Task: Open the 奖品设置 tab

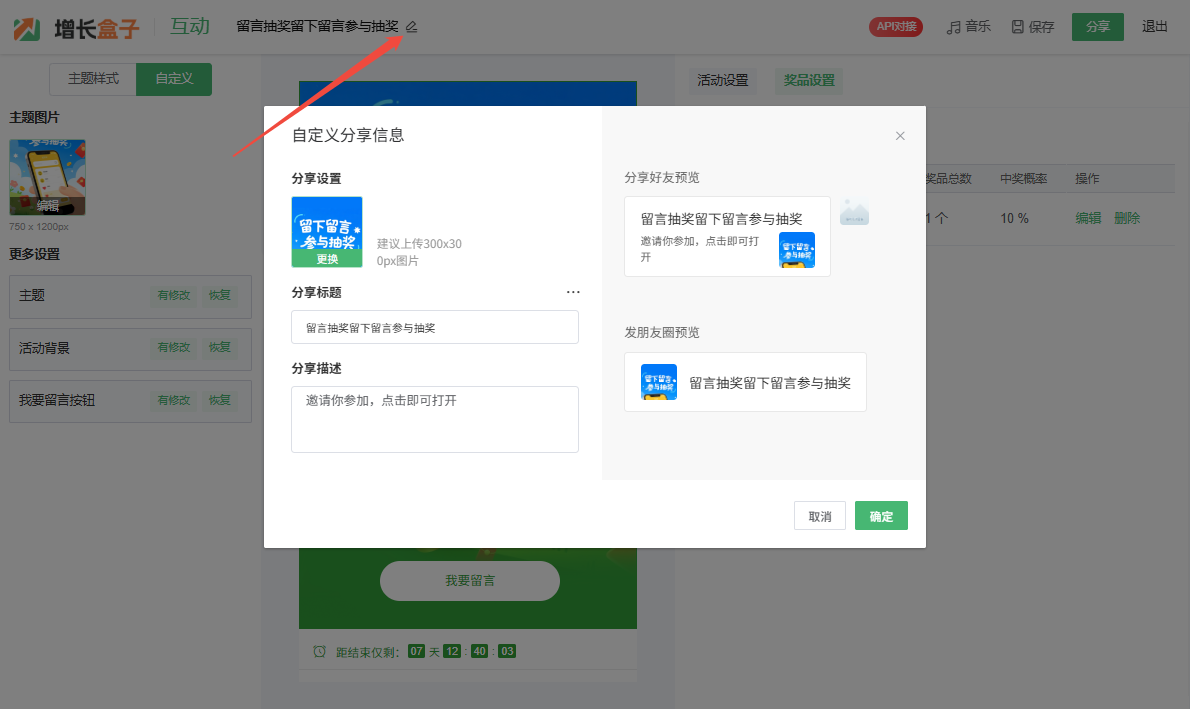Action: 809,80
